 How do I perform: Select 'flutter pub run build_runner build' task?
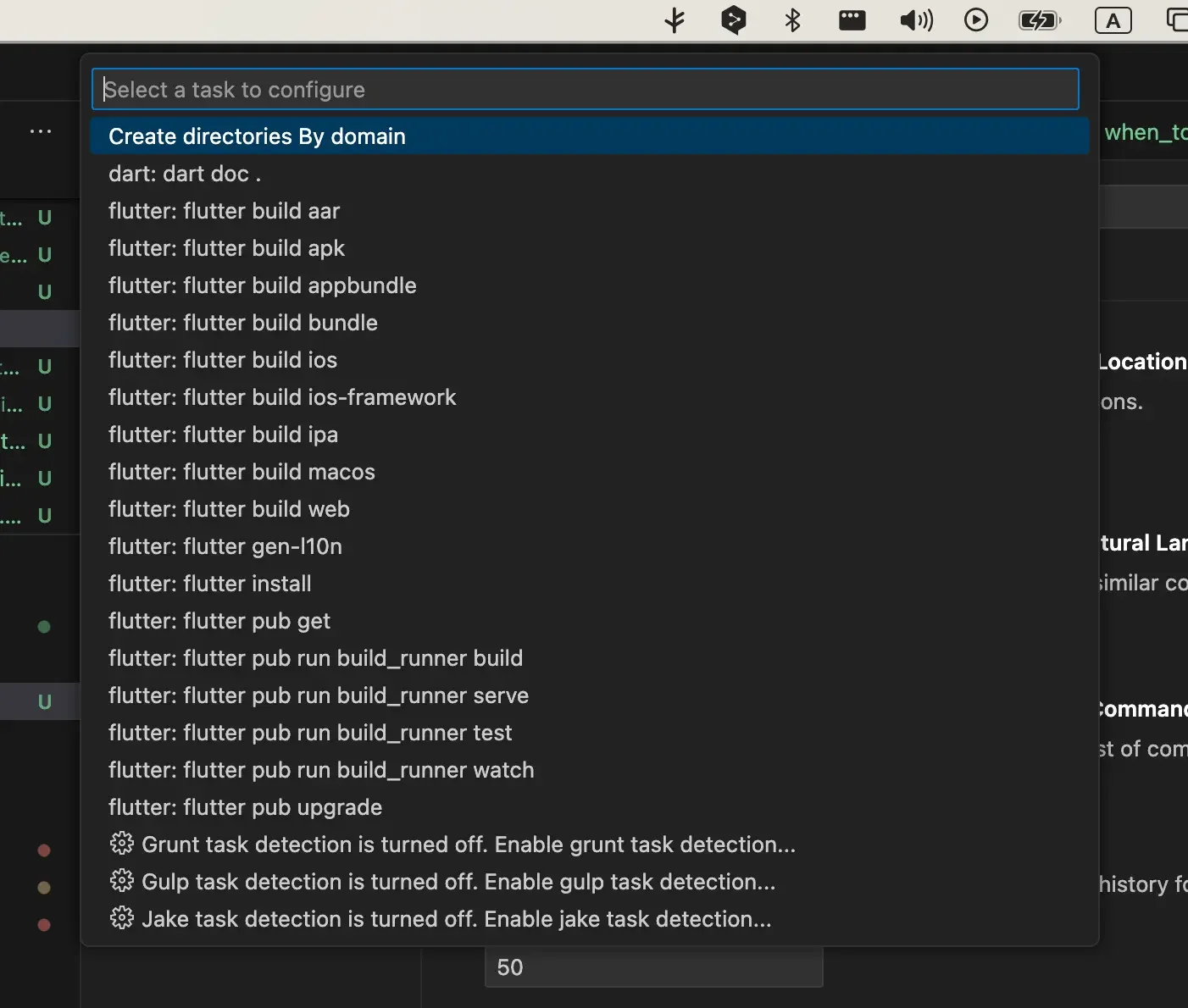(590, 658)
